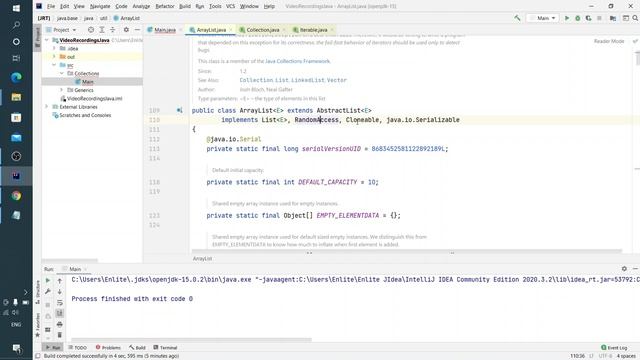The height and width of the screenshot is (360, 640).
Task: Open the VCS menu
Action: click(x=230, y=6)
